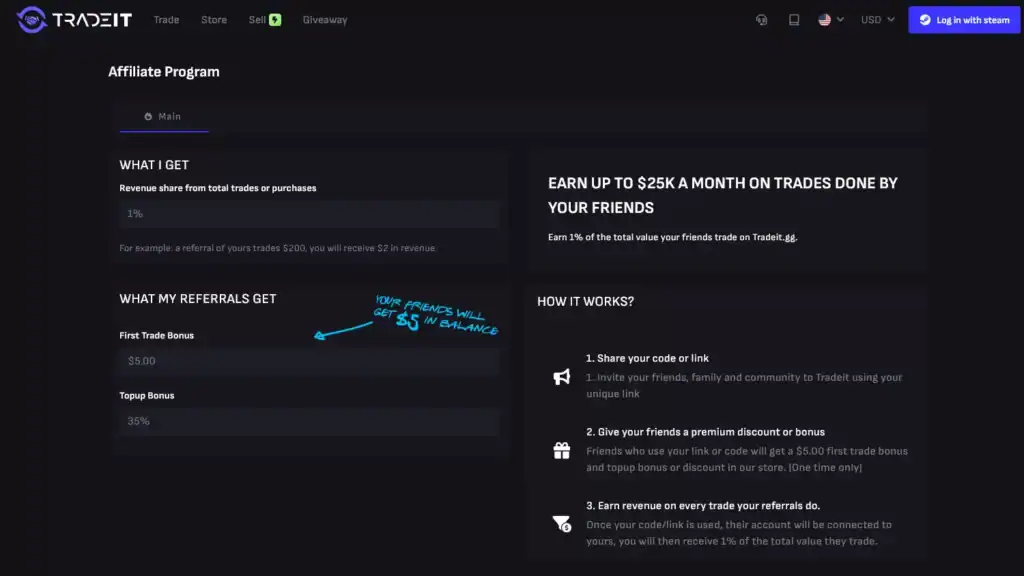1024x576 pixels.
Task: Click '3. Earn revenue on every trade' text
Action: [703, 505]
